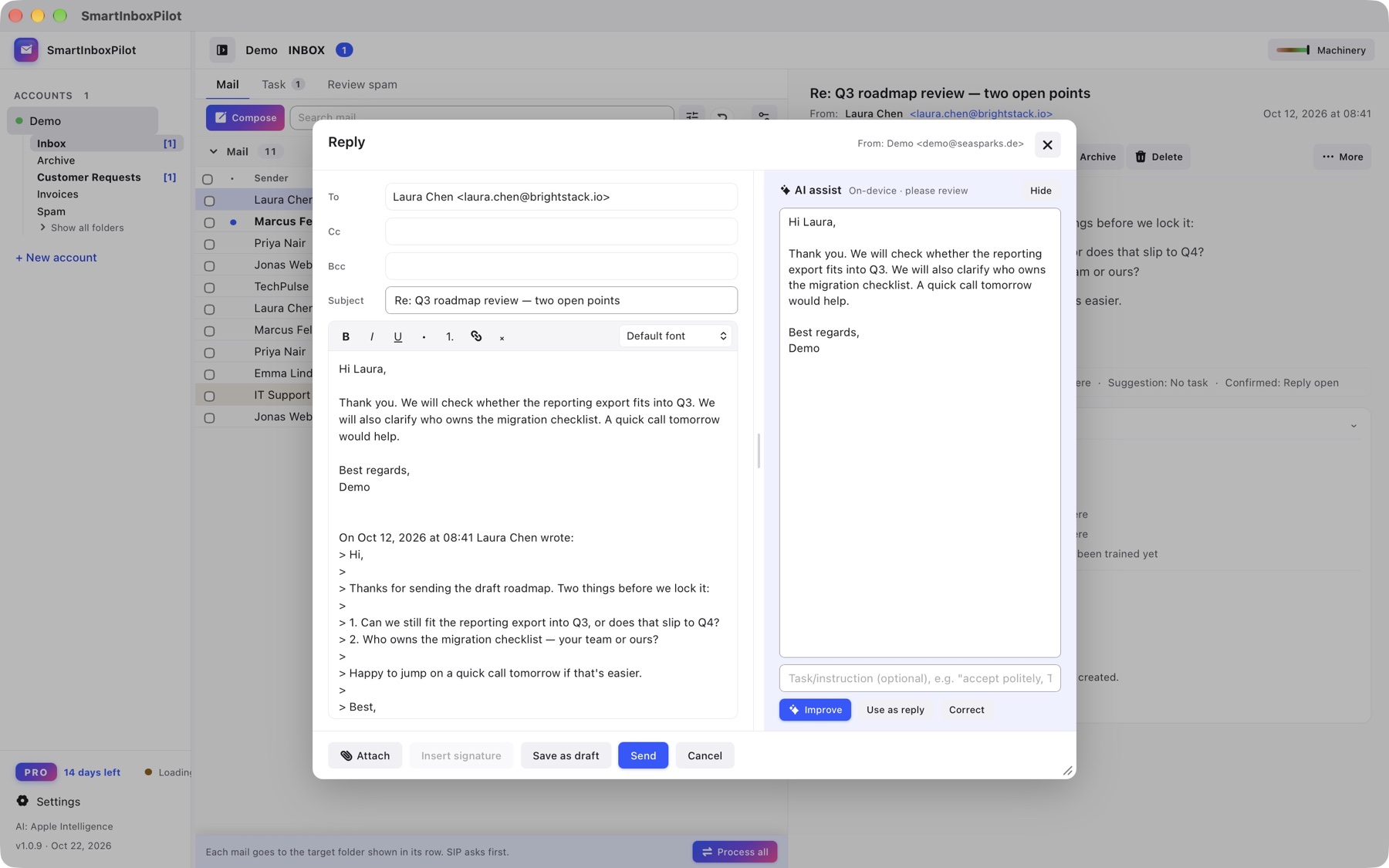Image resolution: width=1389 pixels, height=868 pixels.
Task: Click the split divider between editor and AI assist
Action: pos(759,451)
